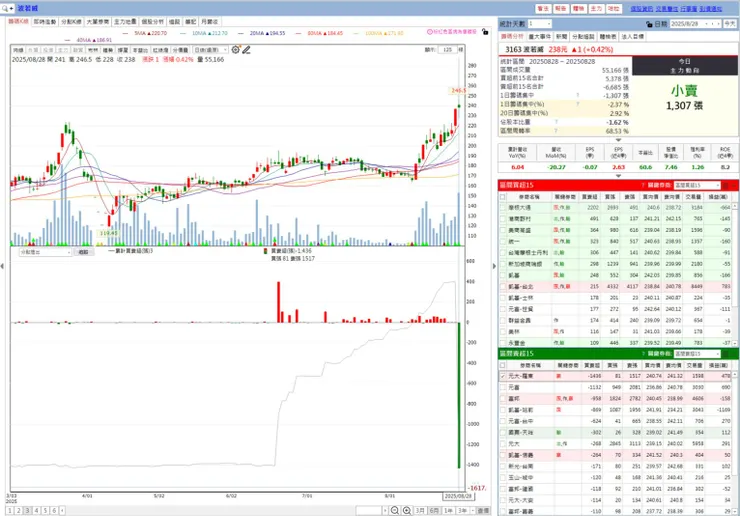
Task: Click the 報告 button in top bar
Action: coord(561,8)
